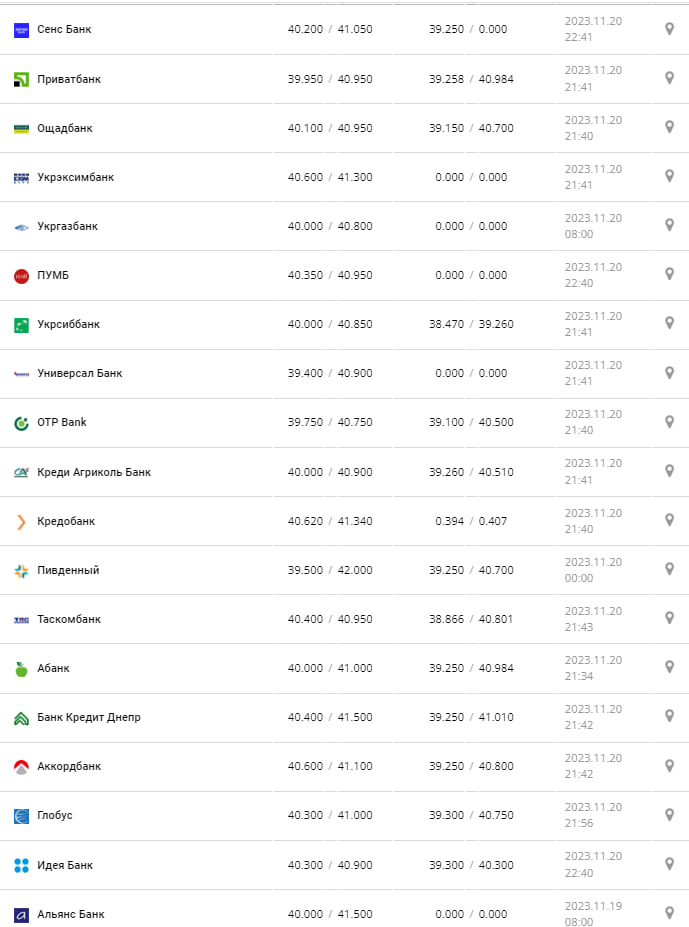Open map pin for Ощадбанк row
Image resolution: width=689 pixels, height=927 pixels.
coord(670,127)
